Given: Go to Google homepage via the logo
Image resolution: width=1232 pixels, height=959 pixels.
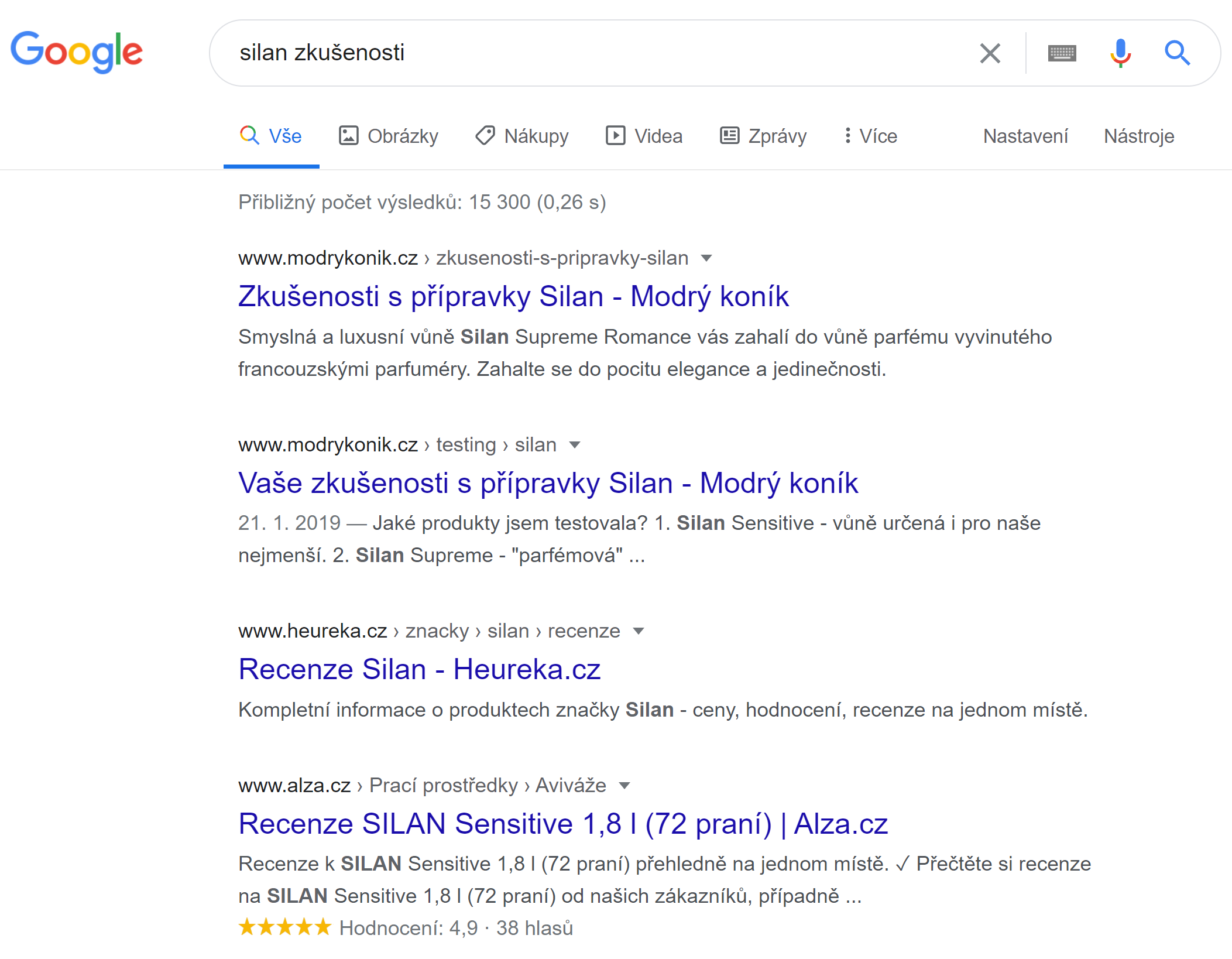Looking at the screenshot, I should [x=77, y=52].
